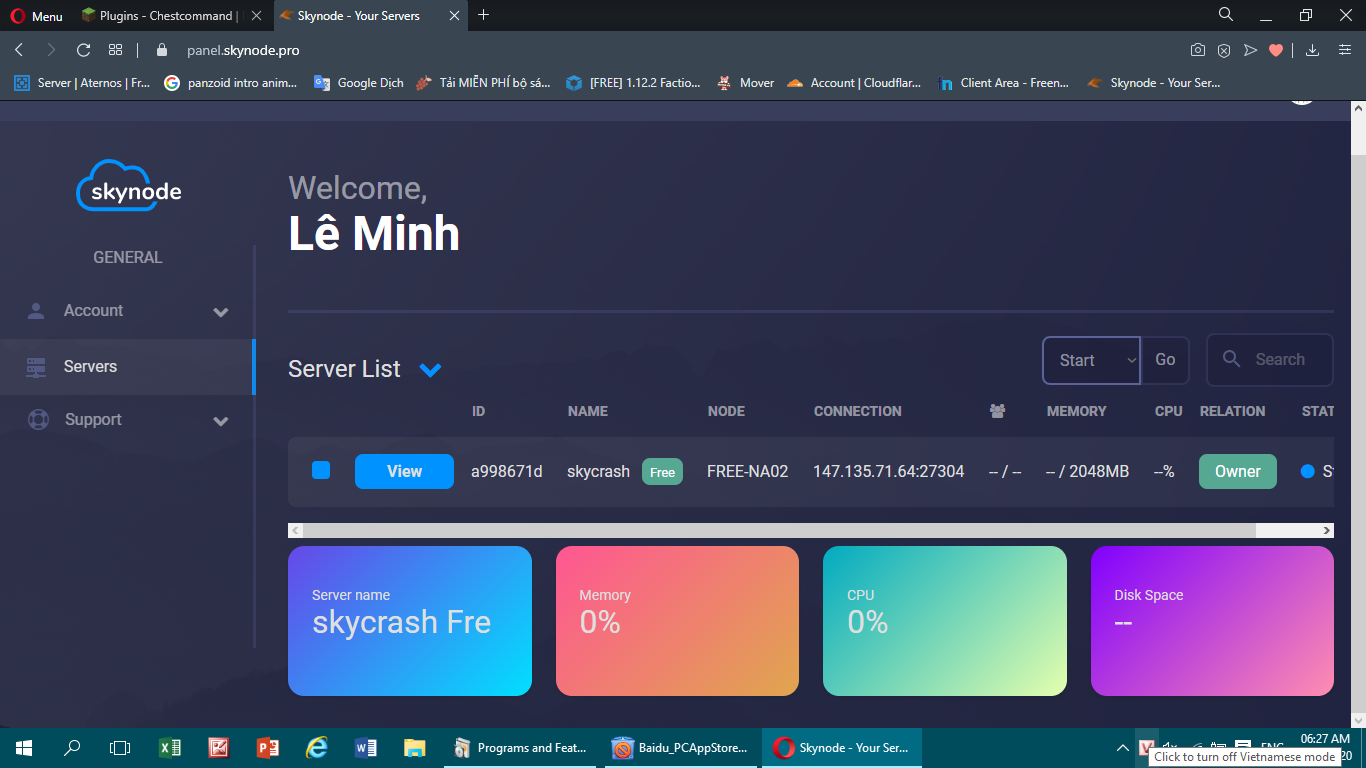This screenshot has height=768, width=1366.
Task: Open the Google Dịch bookmark
Action: pyautogui.click(x=359, y=83)
